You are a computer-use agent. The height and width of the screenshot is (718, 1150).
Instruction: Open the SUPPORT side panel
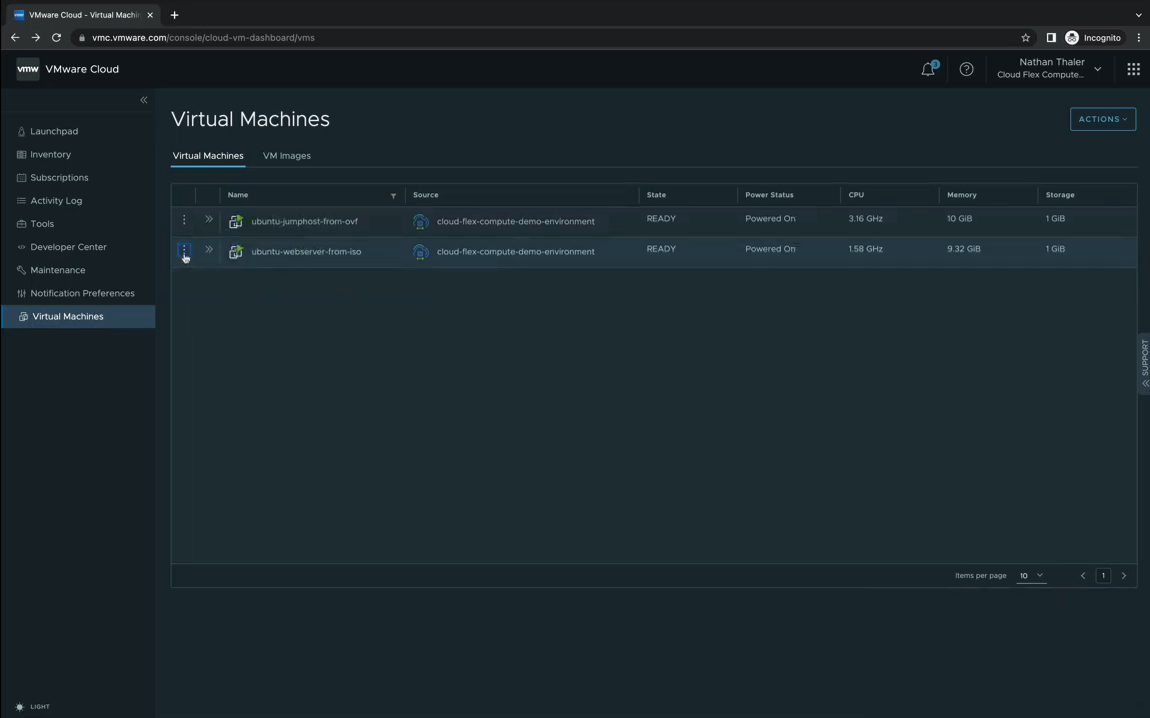click(x=1144, y=364)
